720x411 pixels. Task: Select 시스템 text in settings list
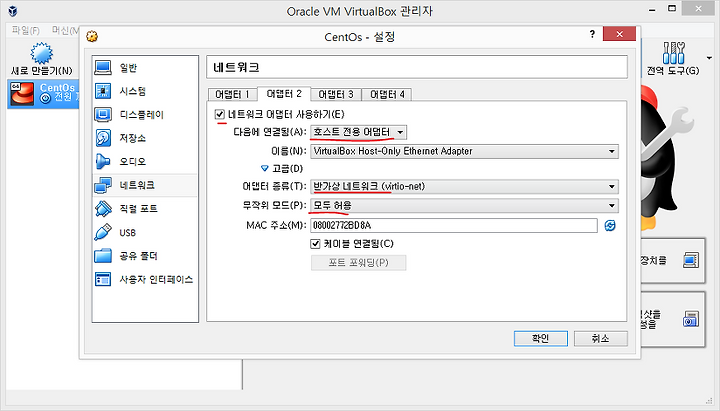coord(133,91)
